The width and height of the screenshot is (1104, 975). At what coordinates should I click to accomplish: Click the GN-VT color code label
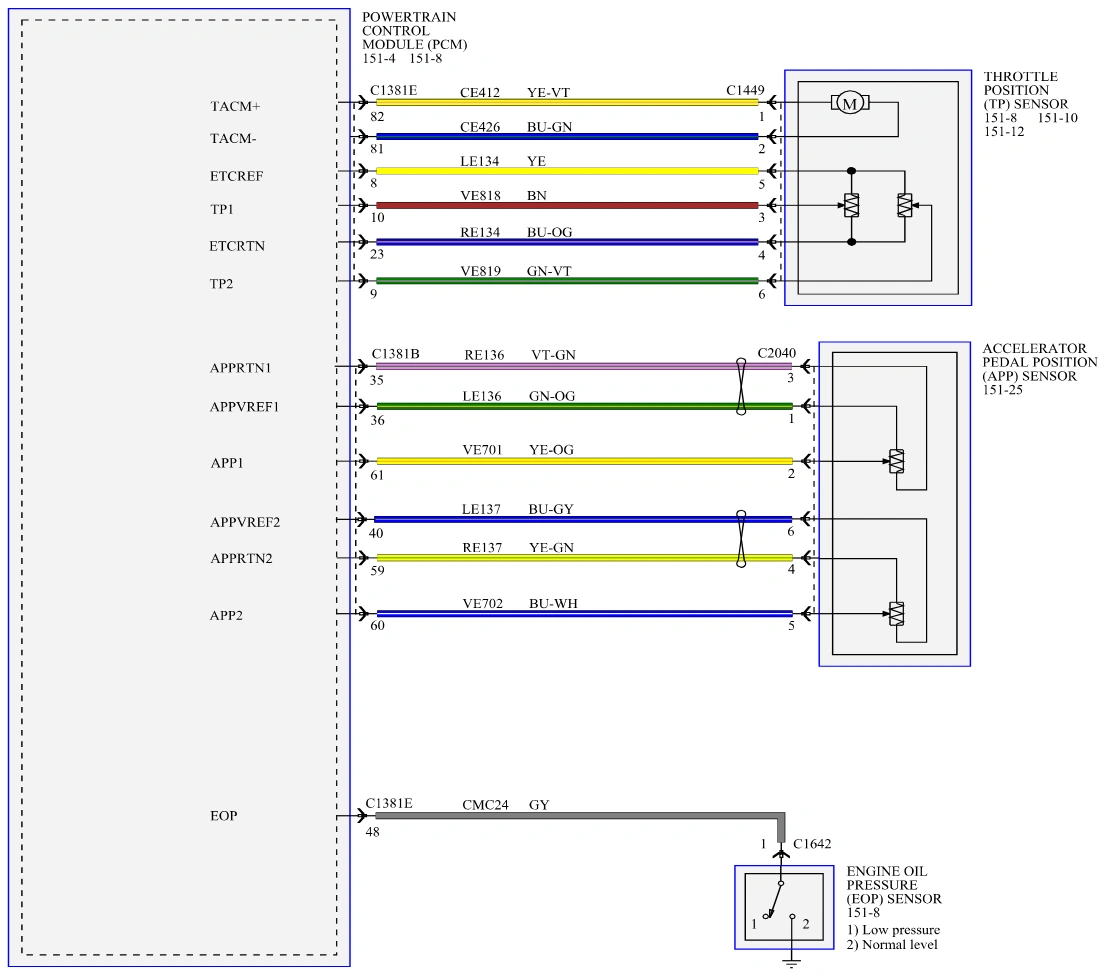coord(549,271)
